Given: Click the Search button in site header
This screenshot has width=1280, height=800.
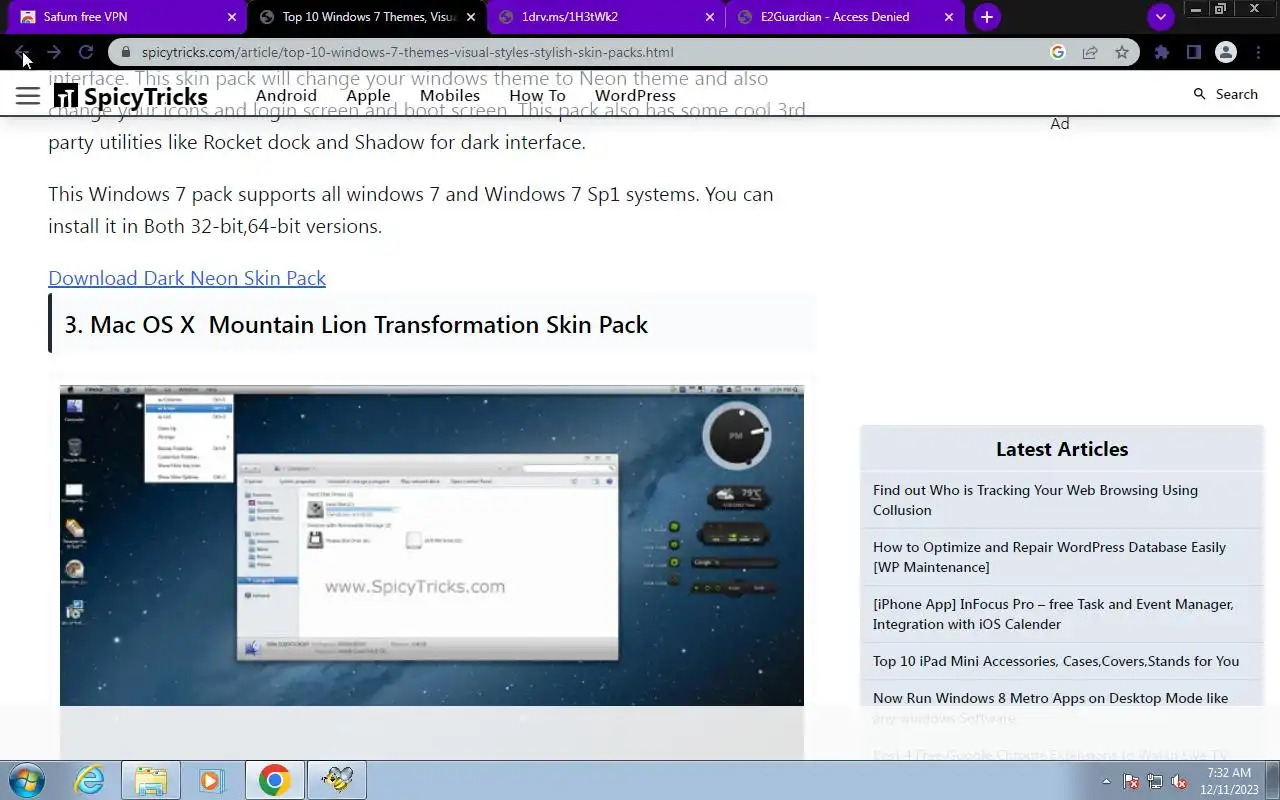Looking at the screenshot, I should point(1226,94).
